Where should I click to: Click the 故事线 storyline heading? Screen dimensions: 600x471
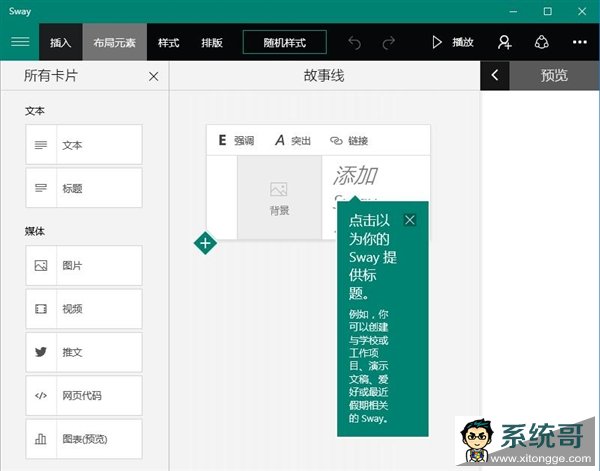click(324, 75)
